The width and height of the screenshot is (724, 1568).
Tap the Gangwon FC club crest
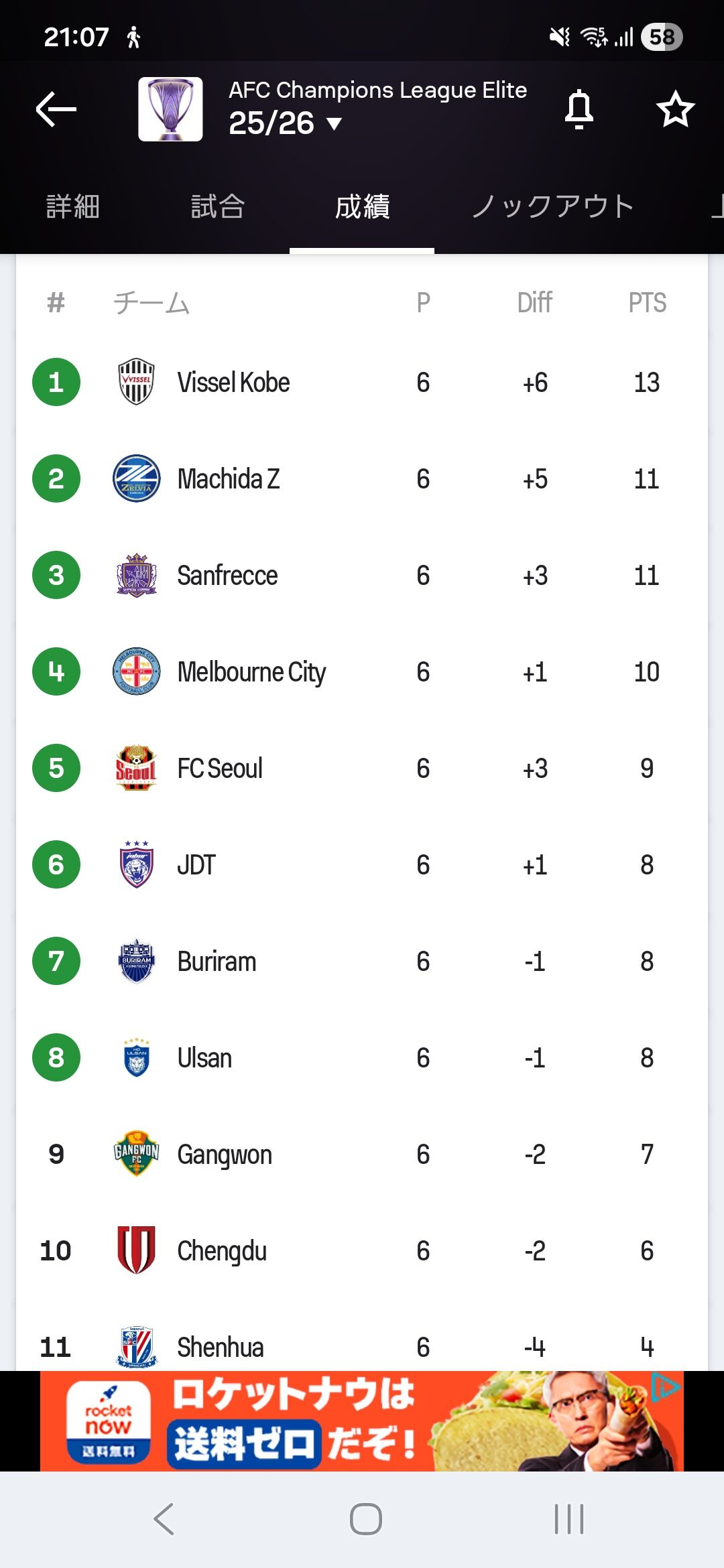point(136,1154)
